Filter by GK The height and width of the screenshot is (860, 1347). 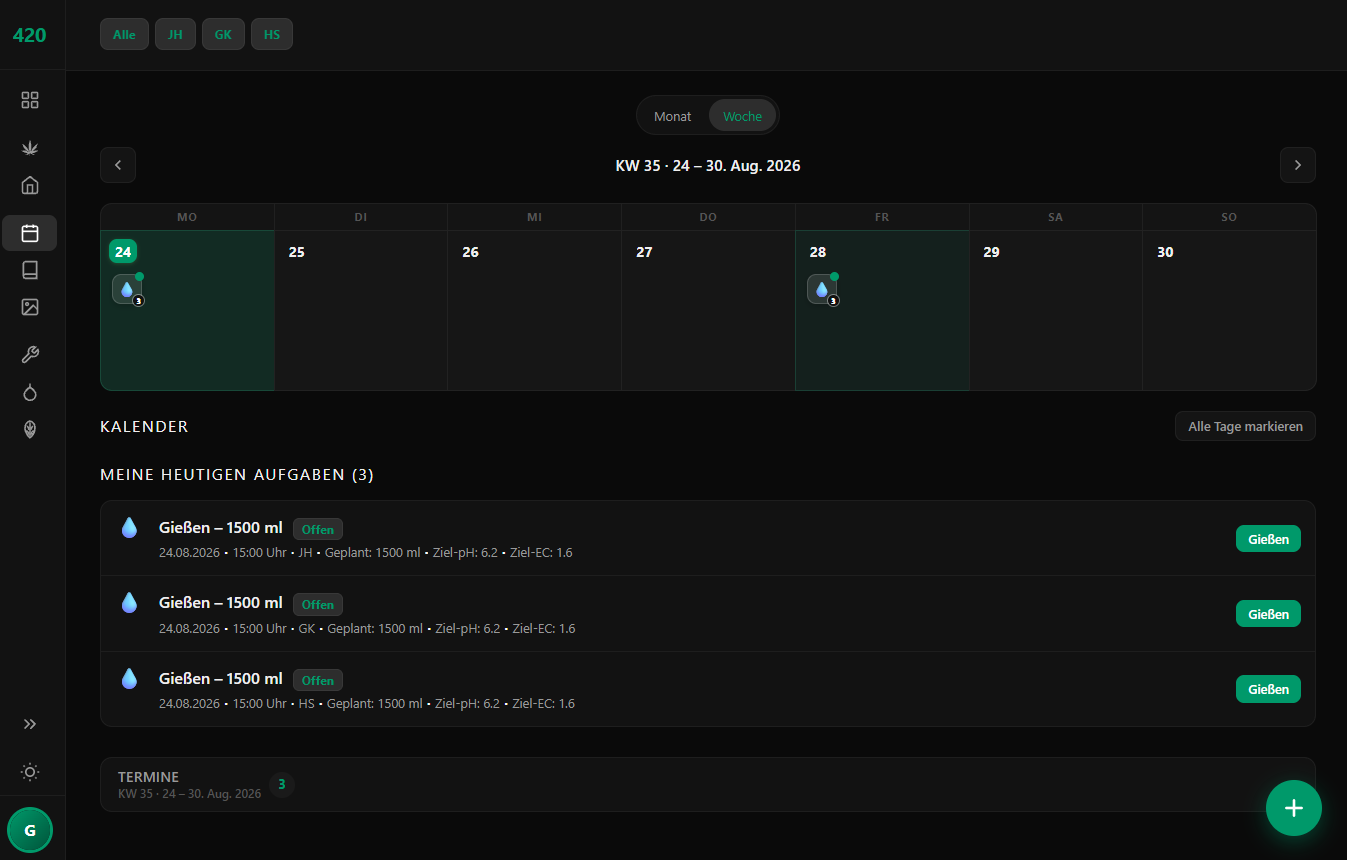(x=223, y=34)
